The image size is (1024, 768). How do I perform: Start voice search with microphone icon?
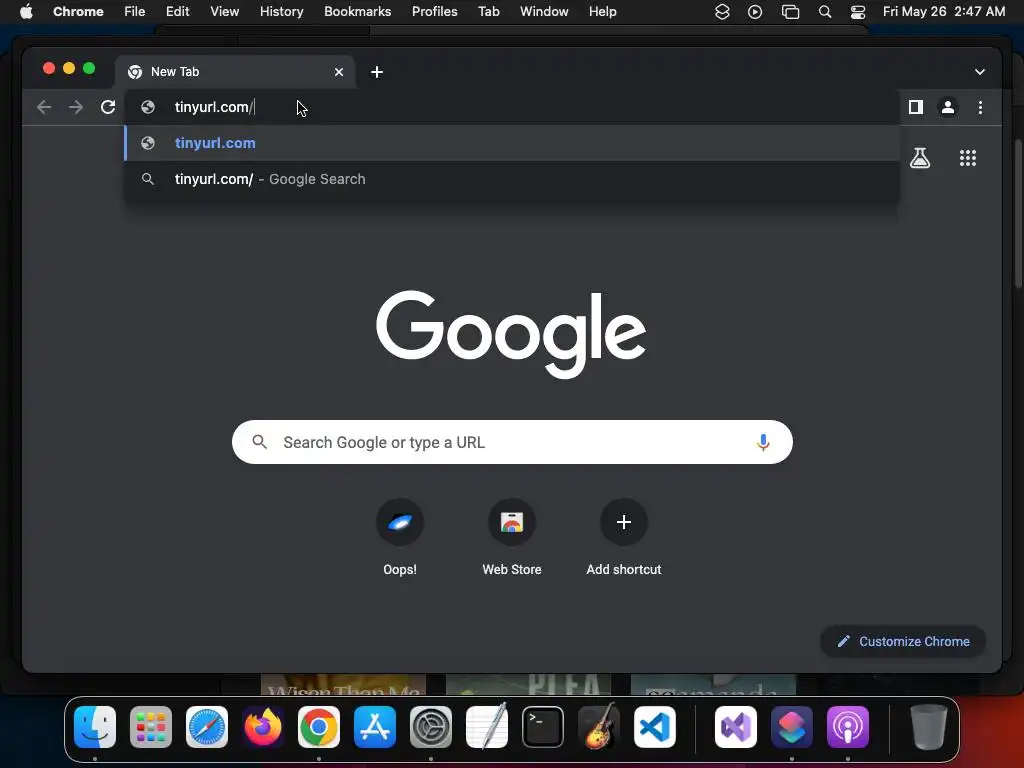tap(762, 442)
